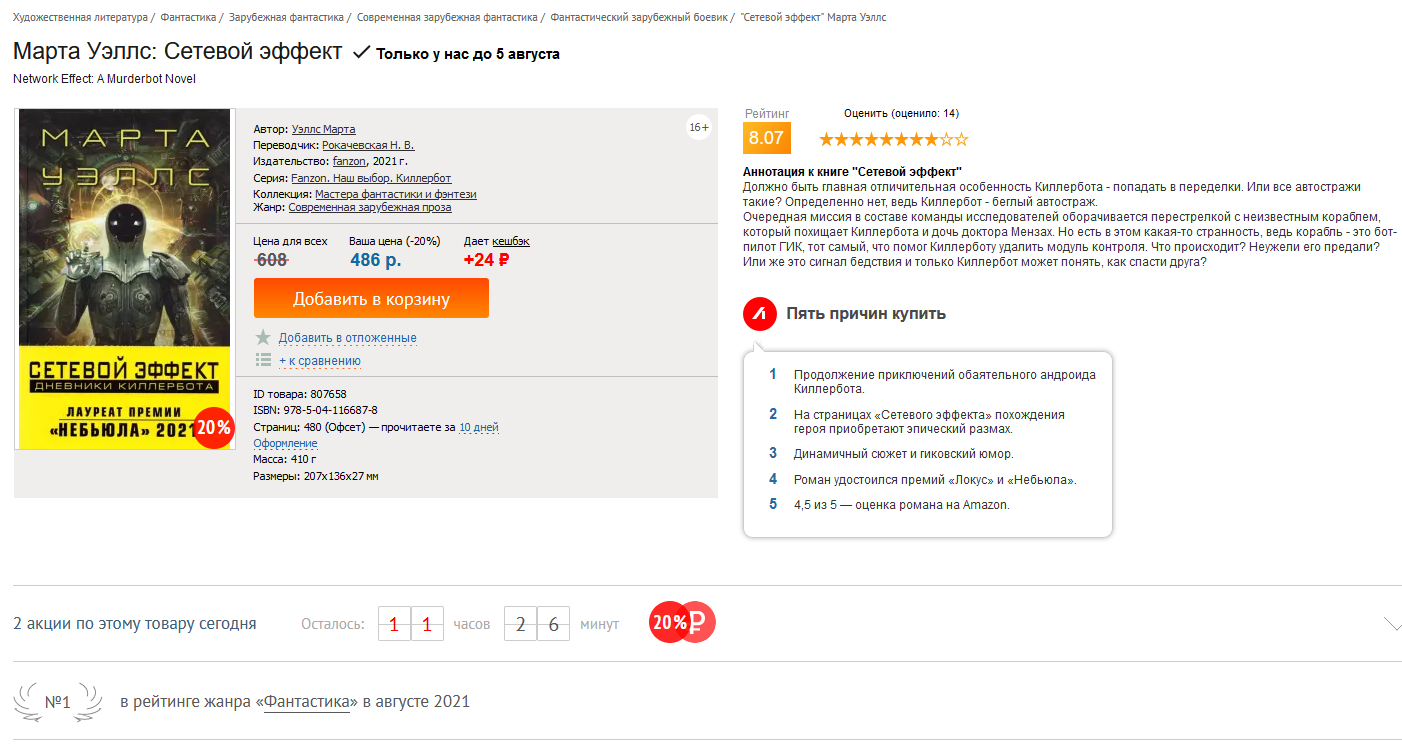Click the red "Пять причин купить" logo icon
1402x745 pixels.
pyautogui.click(x=760, y=313)
